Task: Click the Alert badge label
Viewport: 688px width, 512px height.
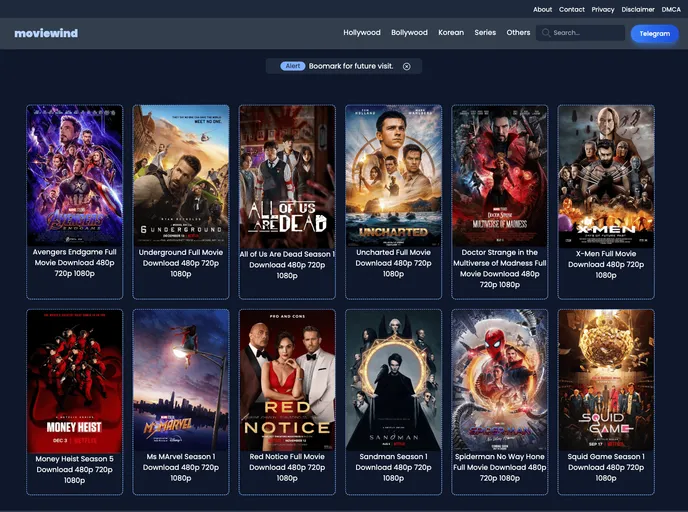Action: [293, 66]
